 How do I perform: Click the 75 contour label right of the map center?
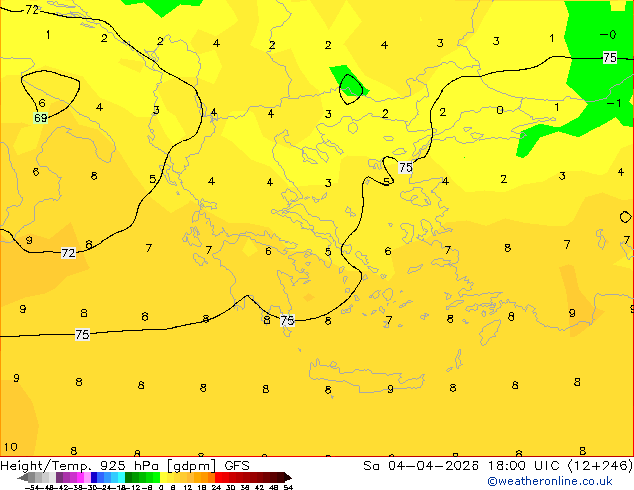[x=405, y=168]
